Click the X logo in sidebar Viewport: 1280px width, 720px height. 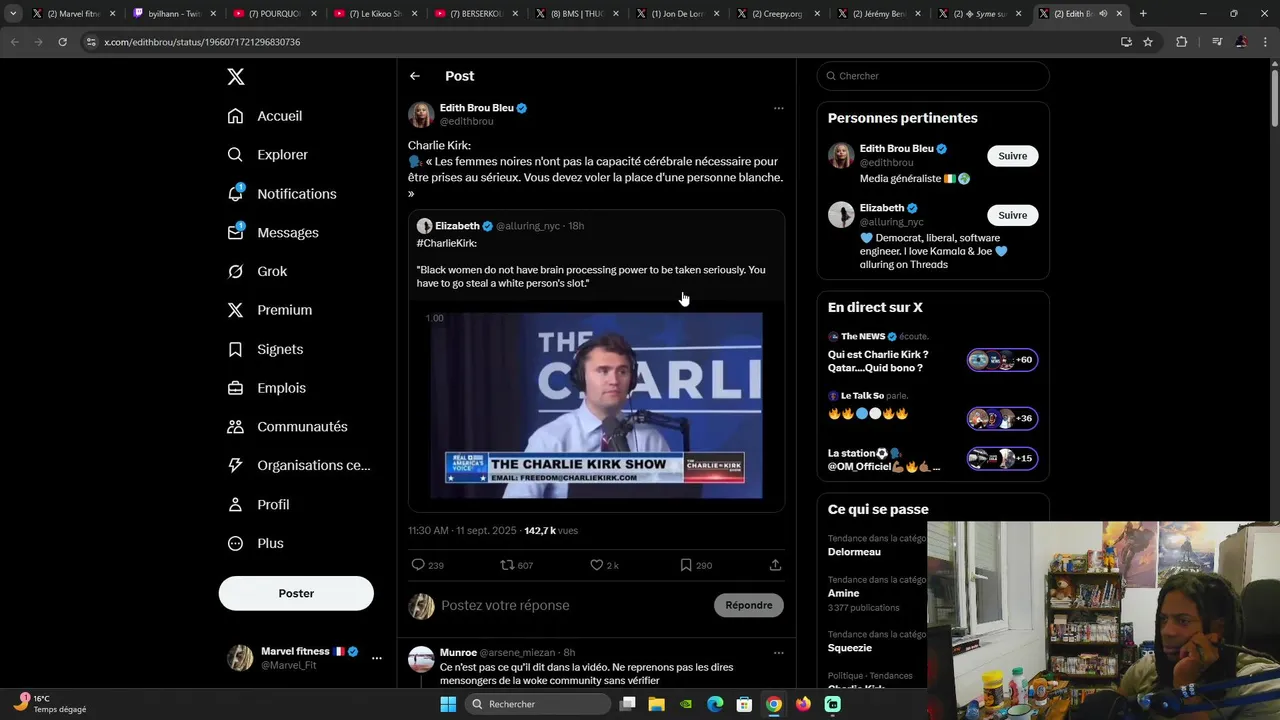click(x=235, y=77)
